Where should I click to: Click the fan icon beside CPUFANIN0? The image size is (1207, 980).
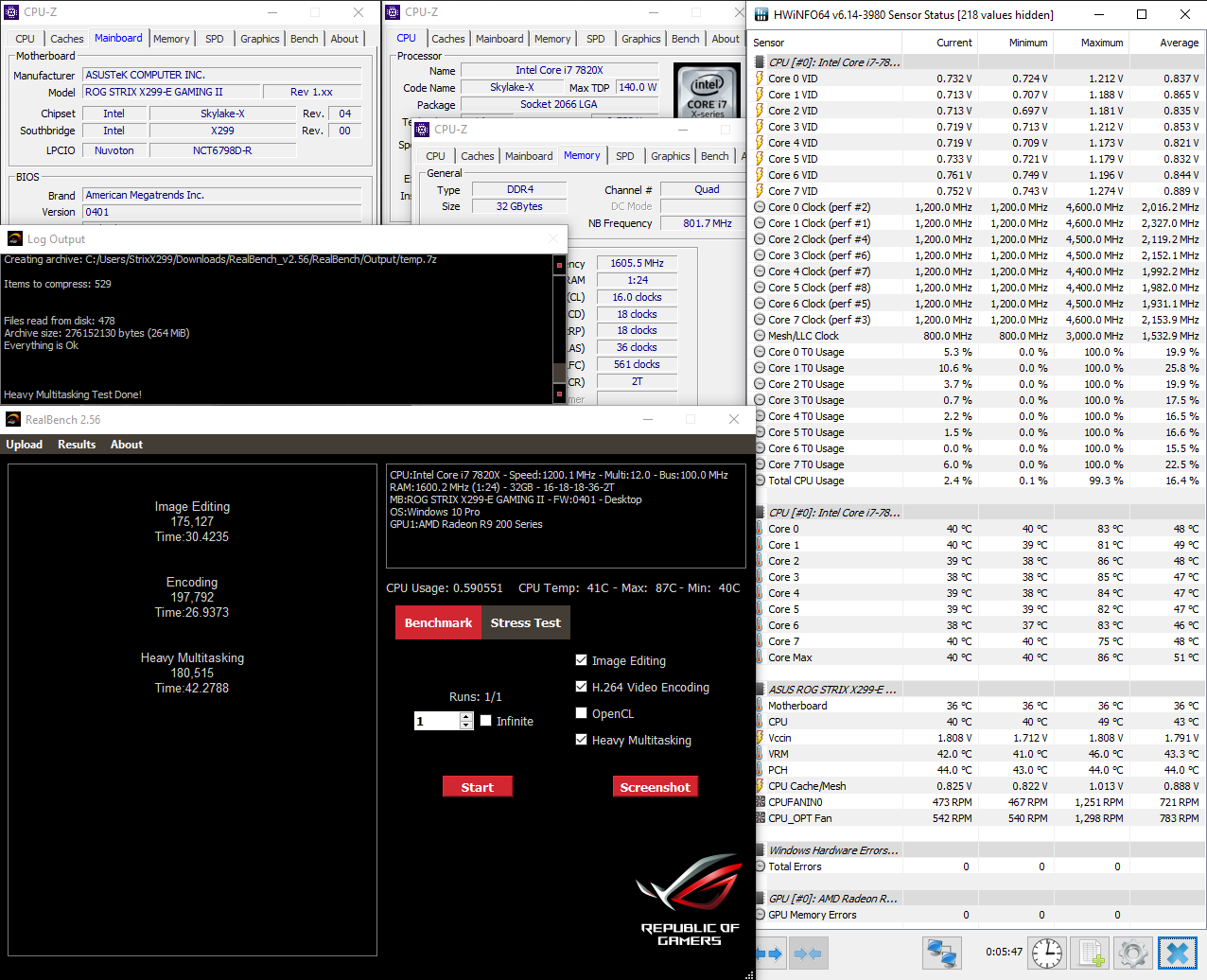pos(760,802)
